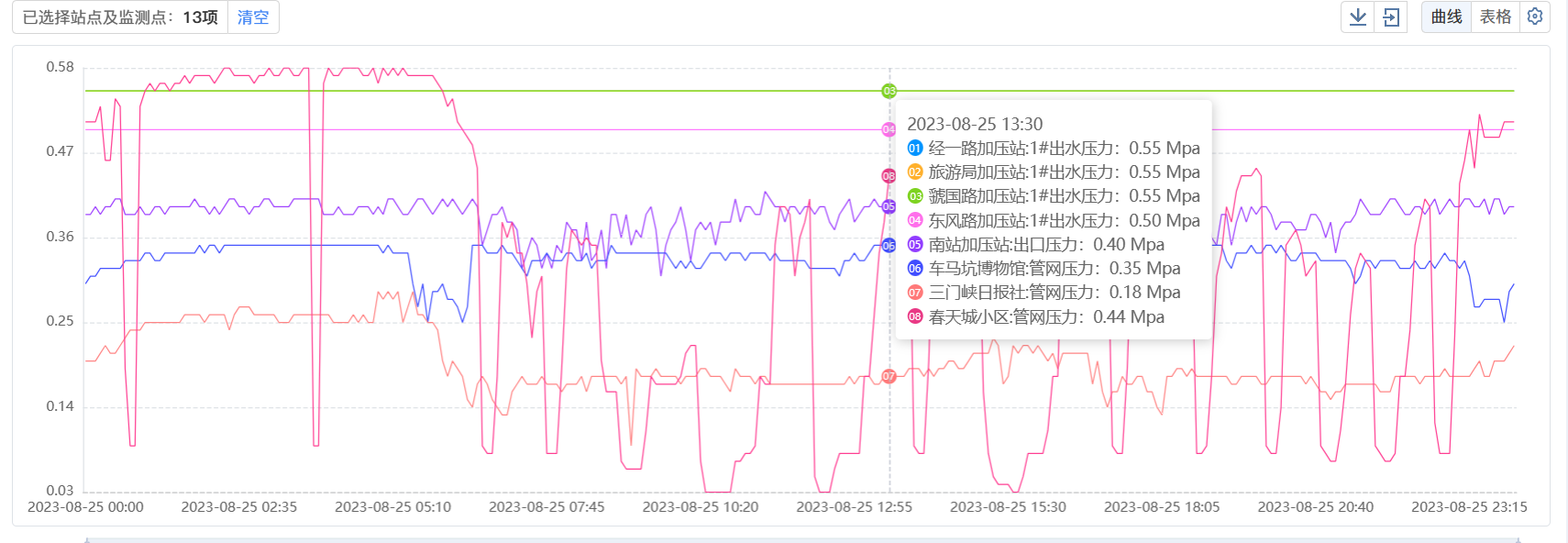Click green 03 marker on the chart line
Image resolution: width=1568 pixels, height=543 pixels.
click(889, 91)
